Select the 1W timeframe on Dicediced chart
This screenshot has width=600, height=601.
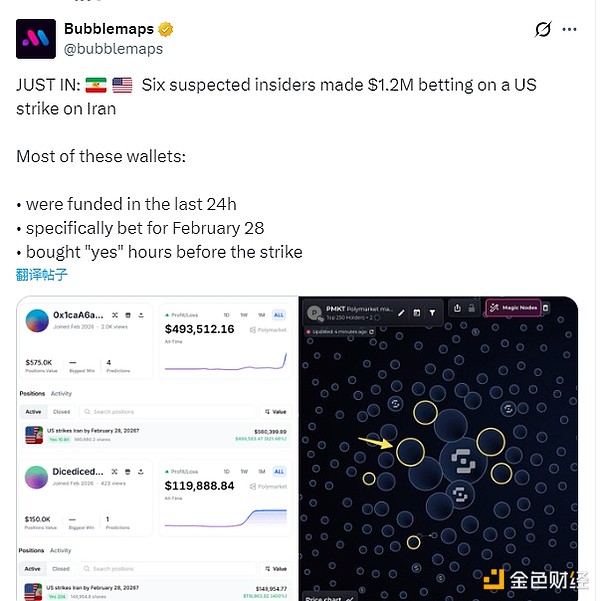[244, 471]
